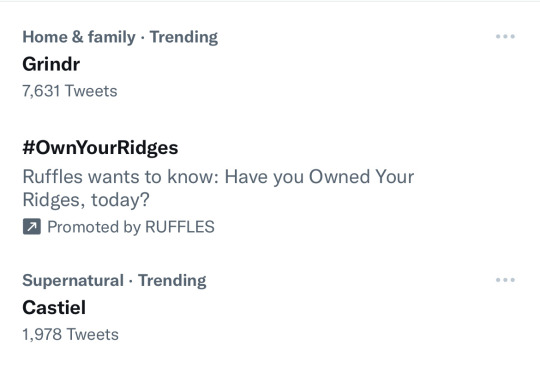Click the 'Supernatural · Trending' label
Screen dimensions: 540x368
114,281
